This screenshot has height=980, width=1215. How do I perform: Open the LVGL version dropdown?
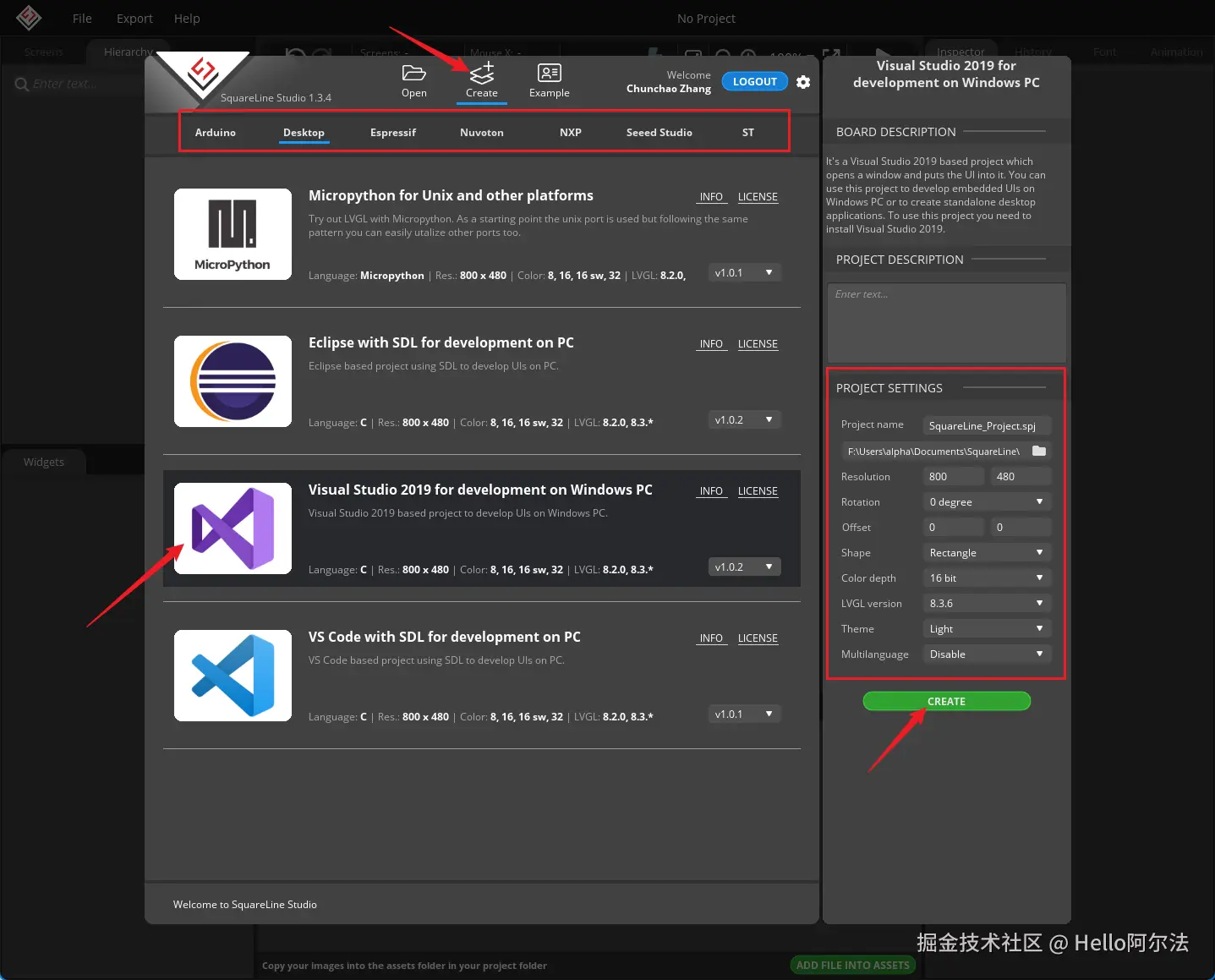click(x=987, y=603)
